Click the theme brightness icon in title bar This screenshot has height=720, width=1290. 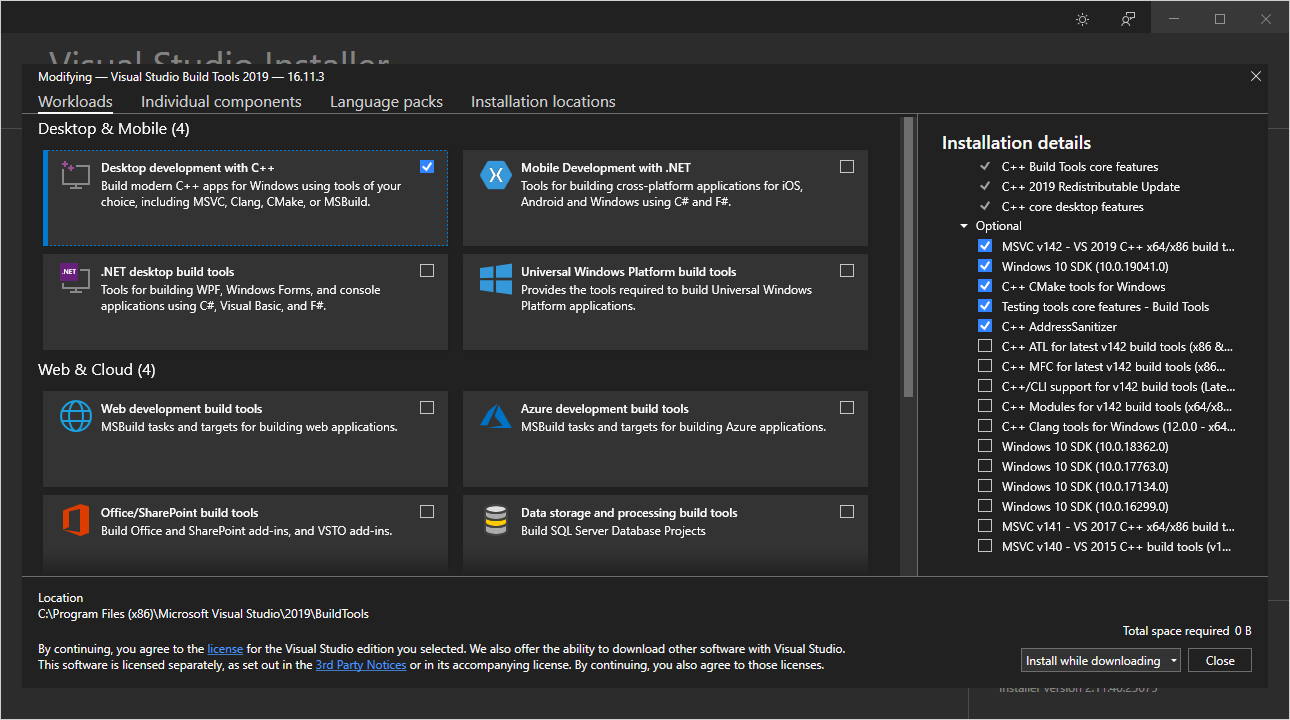pyautogui.click(x=1082, y=19)
